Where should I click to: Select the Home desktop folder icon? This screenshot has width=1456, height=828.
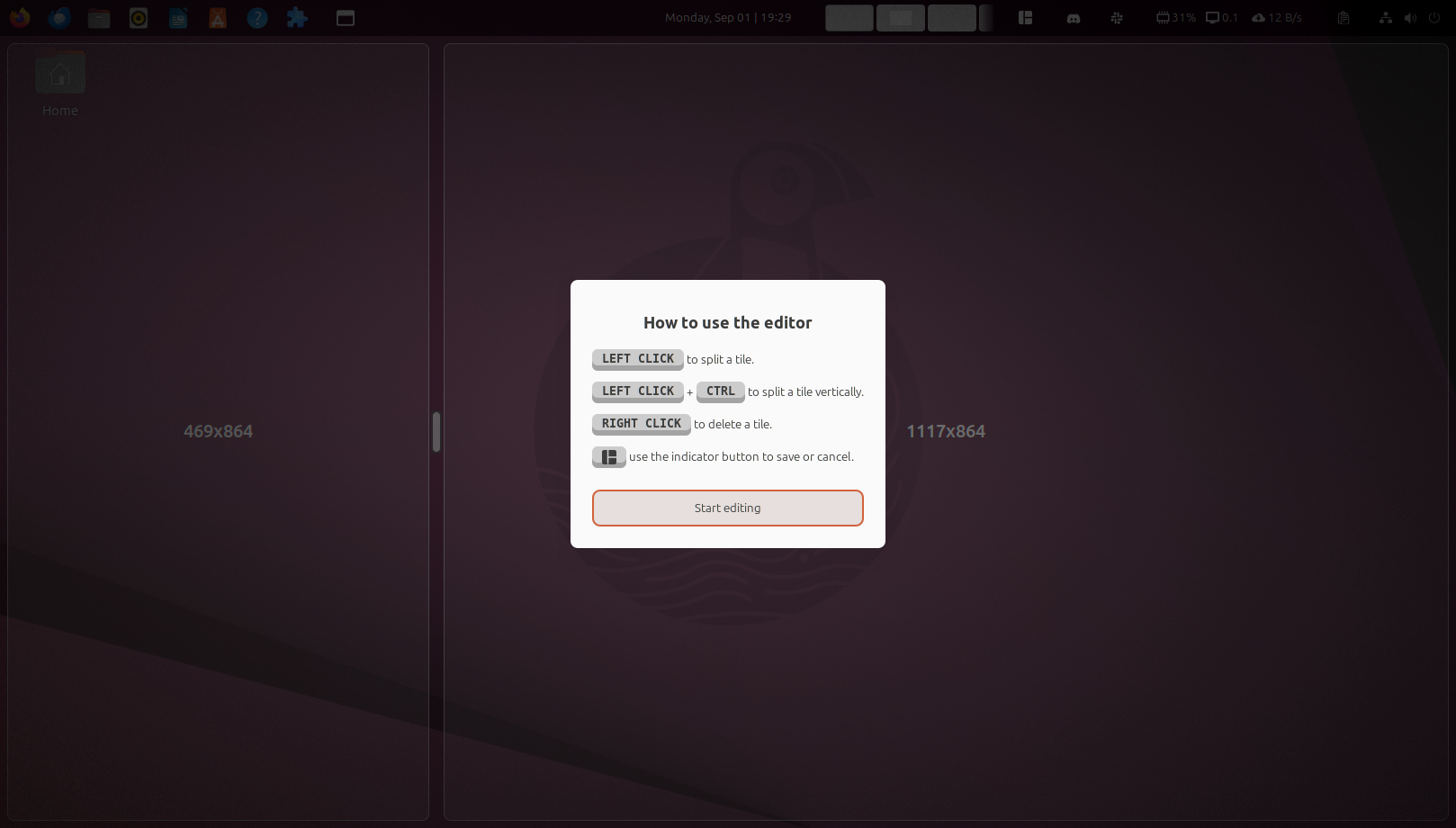(x=60, y=73)
